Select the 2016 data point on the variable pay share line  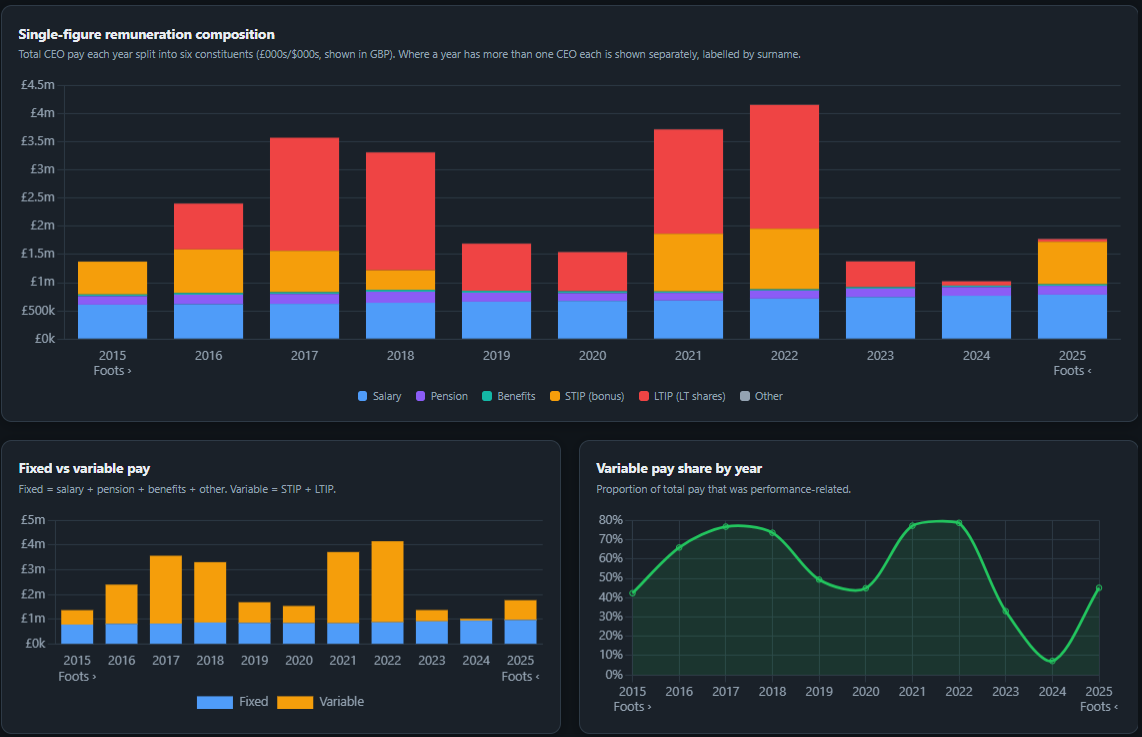[x=679, y=547]
